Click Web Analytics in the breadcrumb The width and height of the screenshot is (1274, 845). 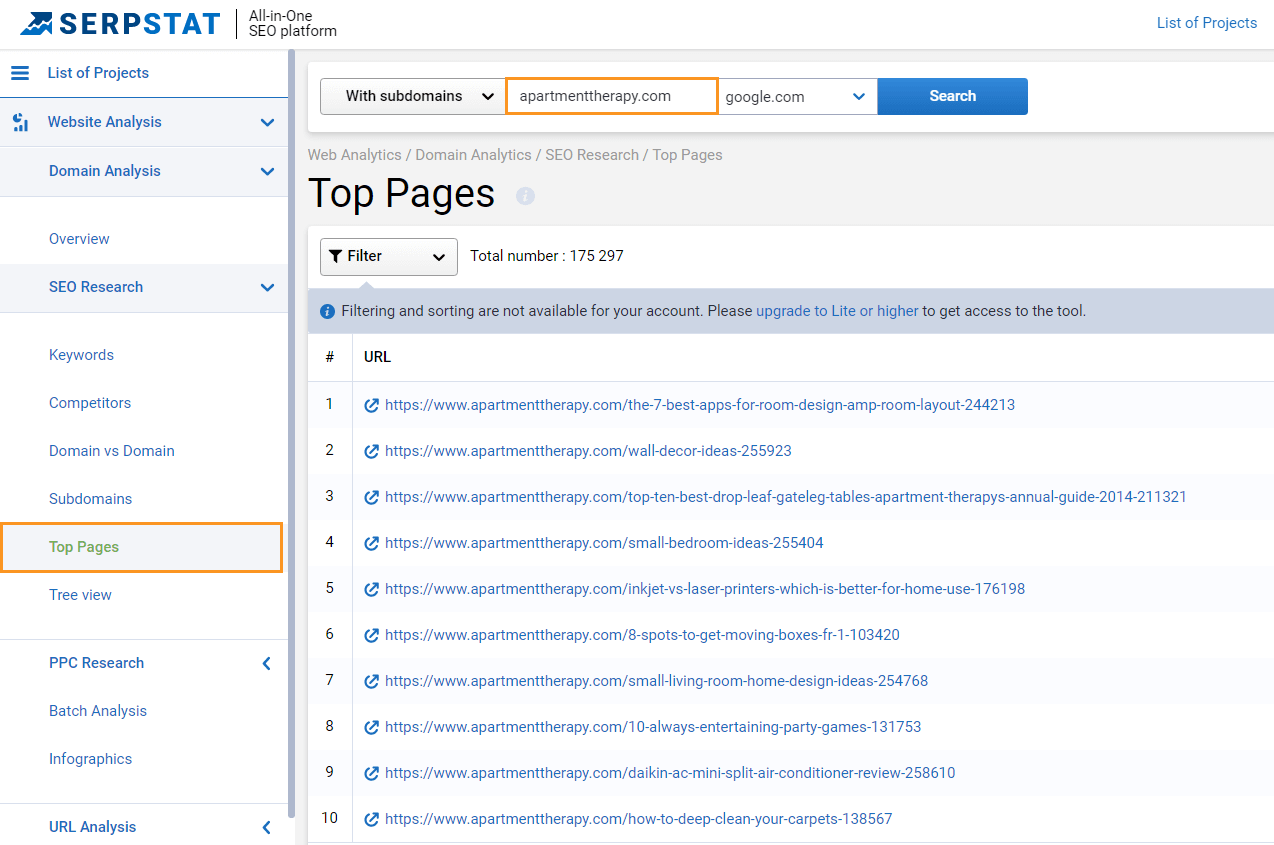click(x=354, y=155)
